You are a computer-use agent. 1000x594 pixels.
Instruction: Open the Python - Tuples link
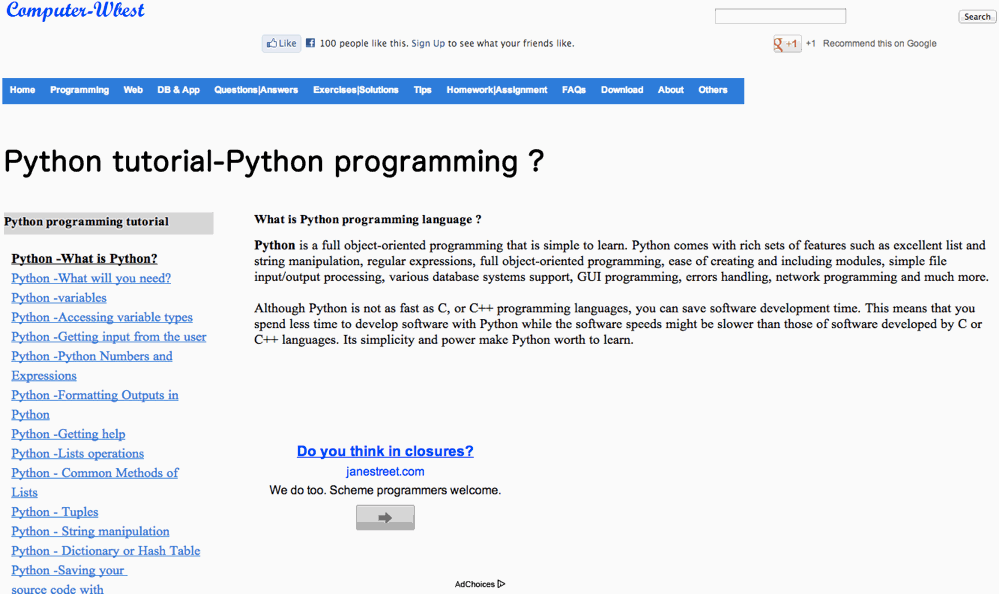click(x=55, y=512)
